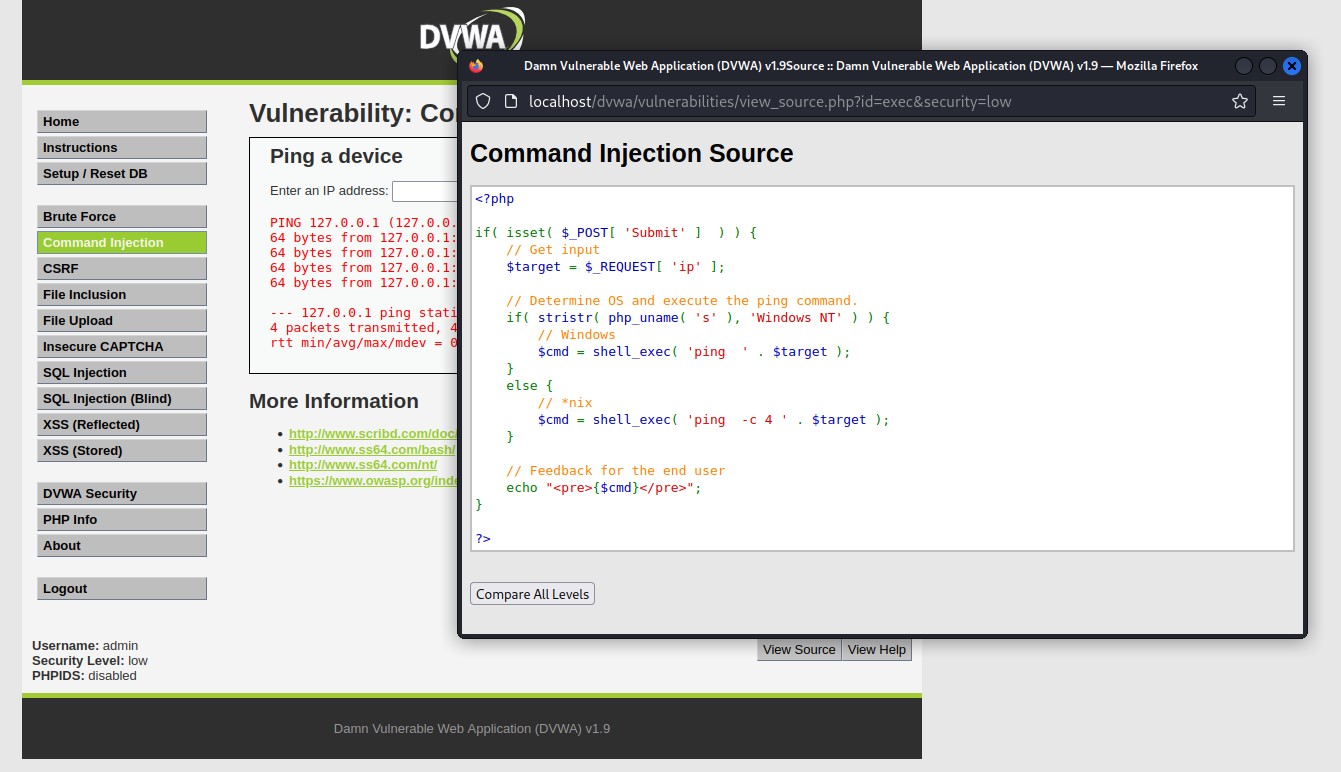Click the stristr php_uname code line
Image resolution: width=1341 pixels, height=772 pixels.
[698, 318]
